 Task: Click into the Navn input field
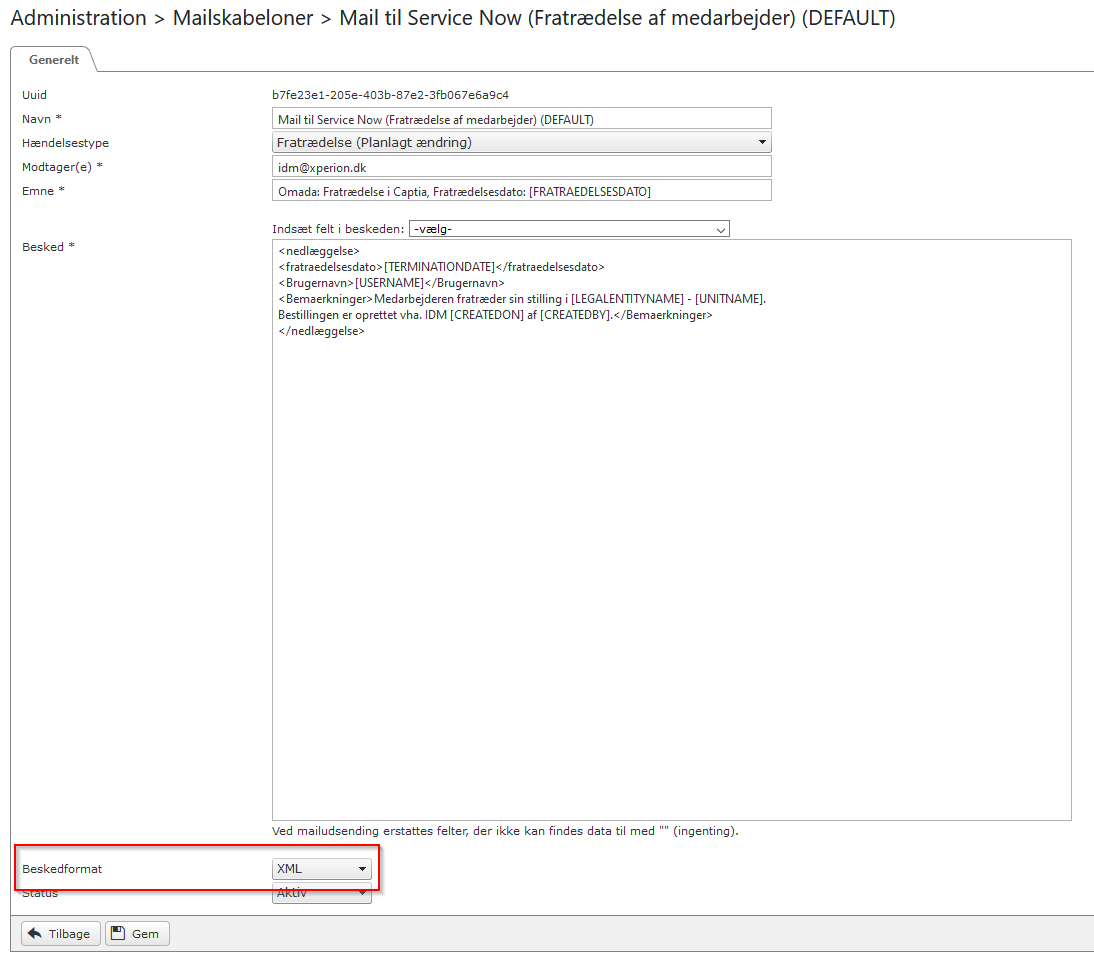(x=521, y=119)
